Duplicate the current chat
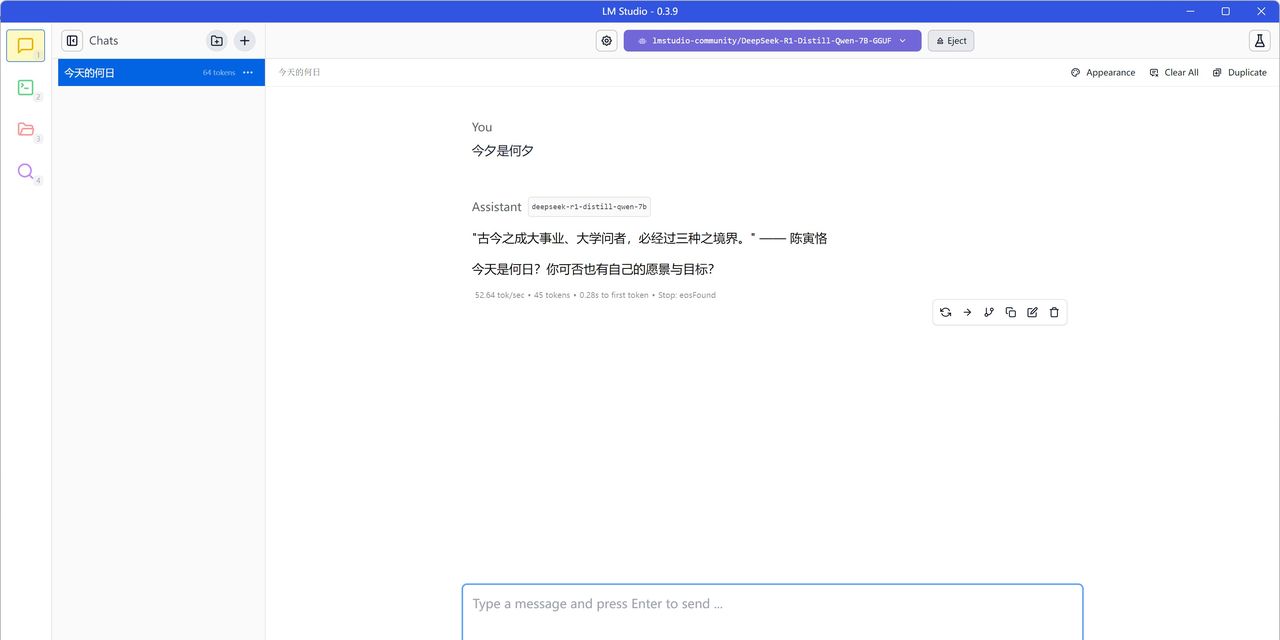Image resolution: width=1280 pixels, height=640 pixels. (1239, 72)
